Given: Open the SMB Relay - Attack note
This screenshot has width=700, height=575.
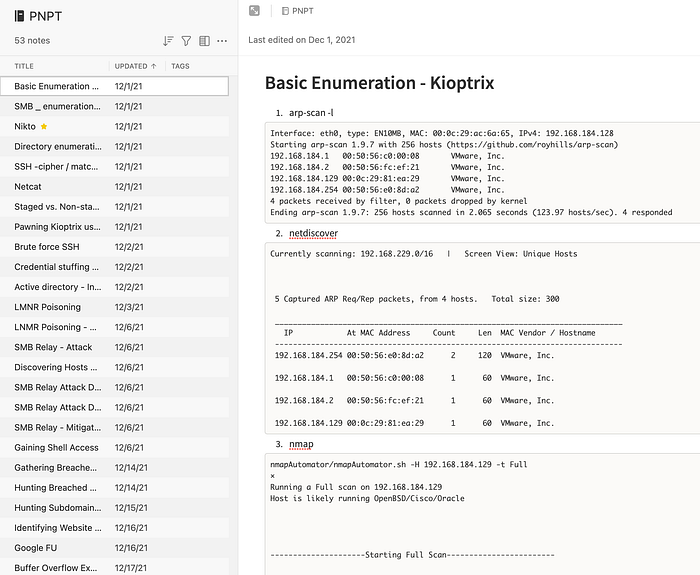Looking at the screenshot, I should (114, 347).
